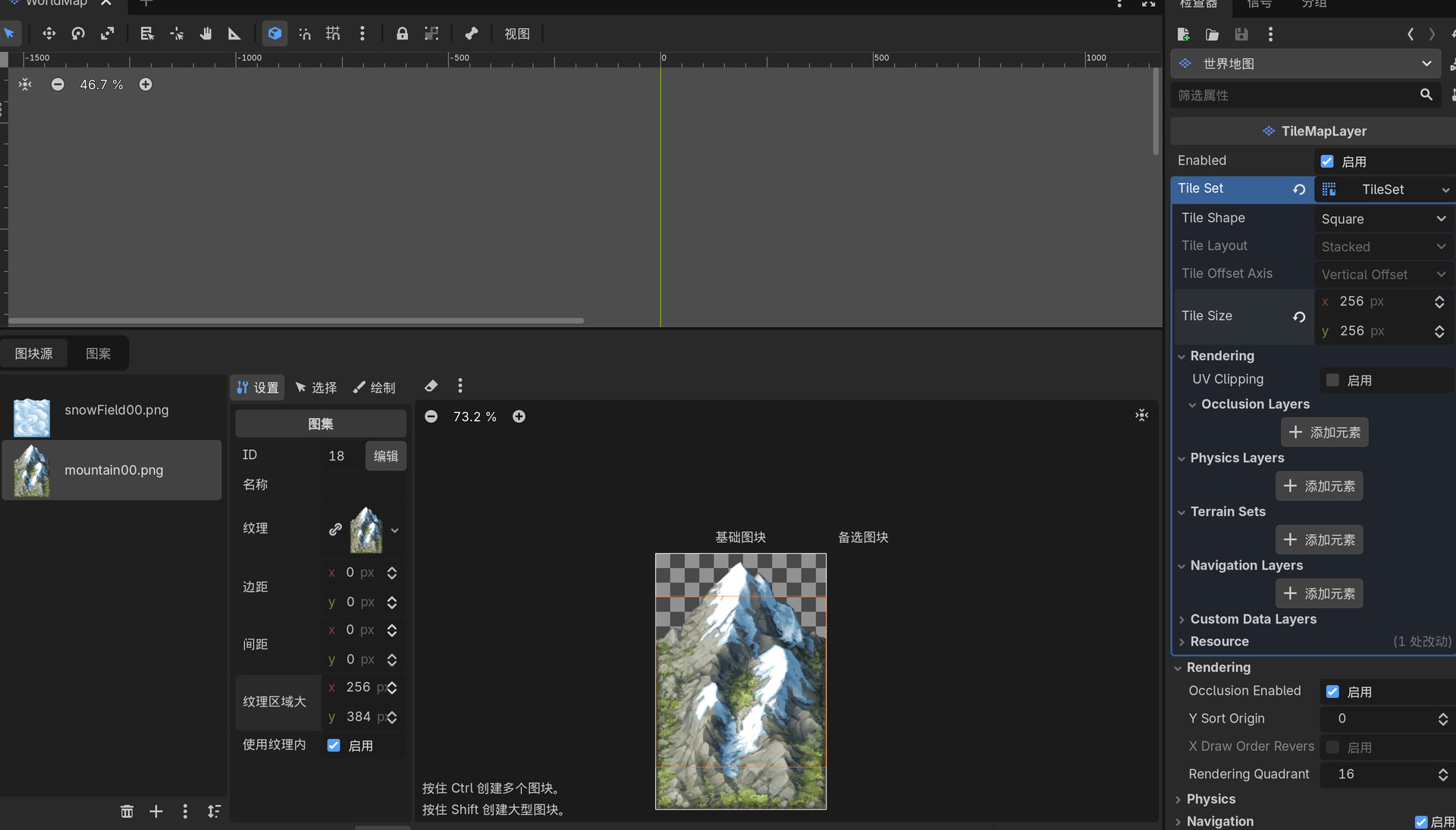The image size is (1456, 830).
Task: Enable the UV Clipping checkbox
Action: point(1332,380)
